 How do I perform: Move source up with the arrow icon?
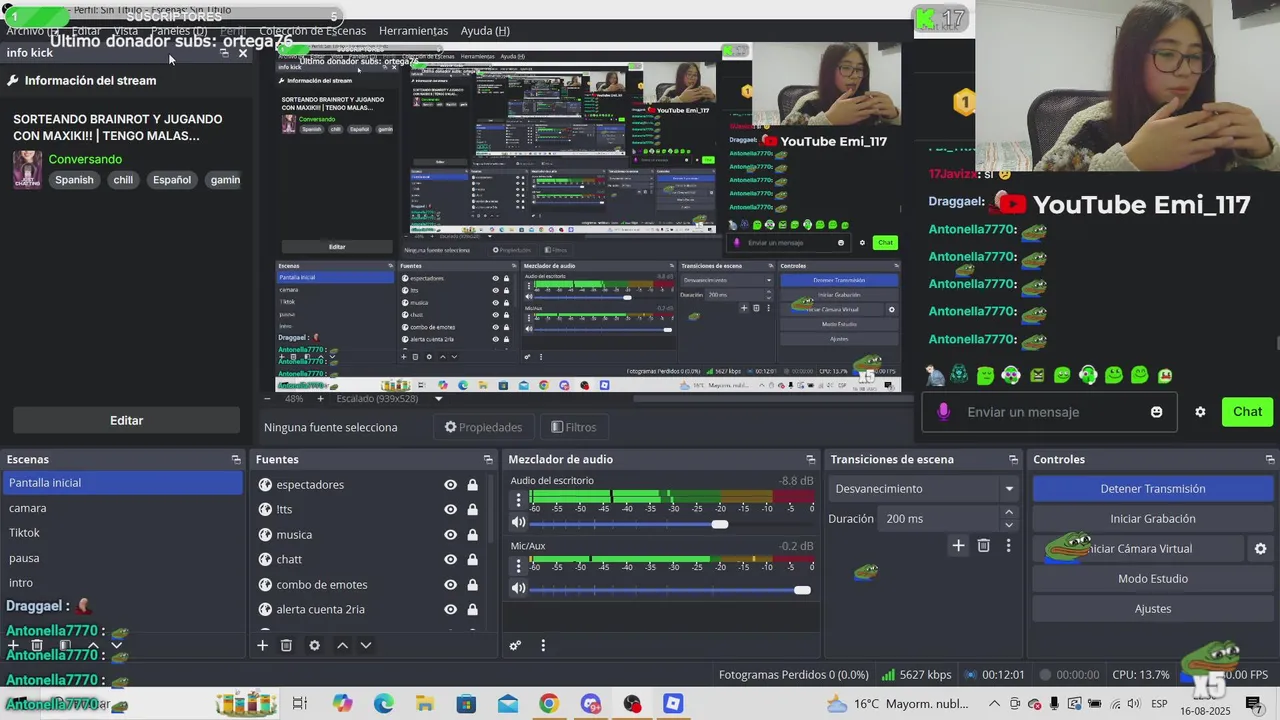(342, 646)
